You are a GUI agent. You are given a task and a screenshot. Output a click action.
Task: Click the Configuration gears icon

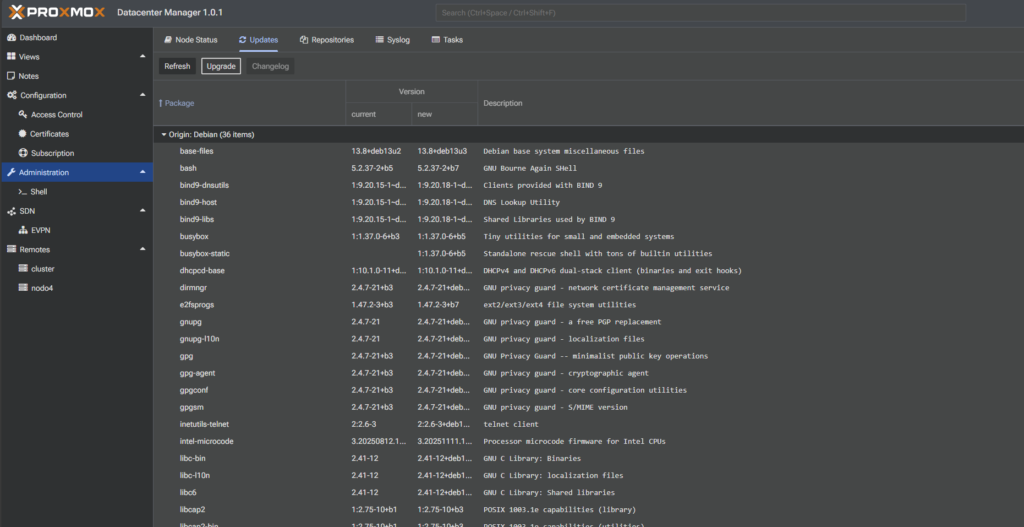pyautogui.click(x=12, y=95)
